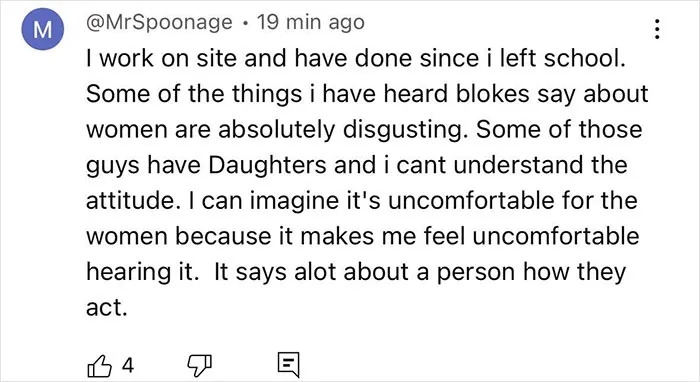This screenshot has height=382, width=700.
Task: Like the comment with thumbs-up icon
Action: point(99,366)
